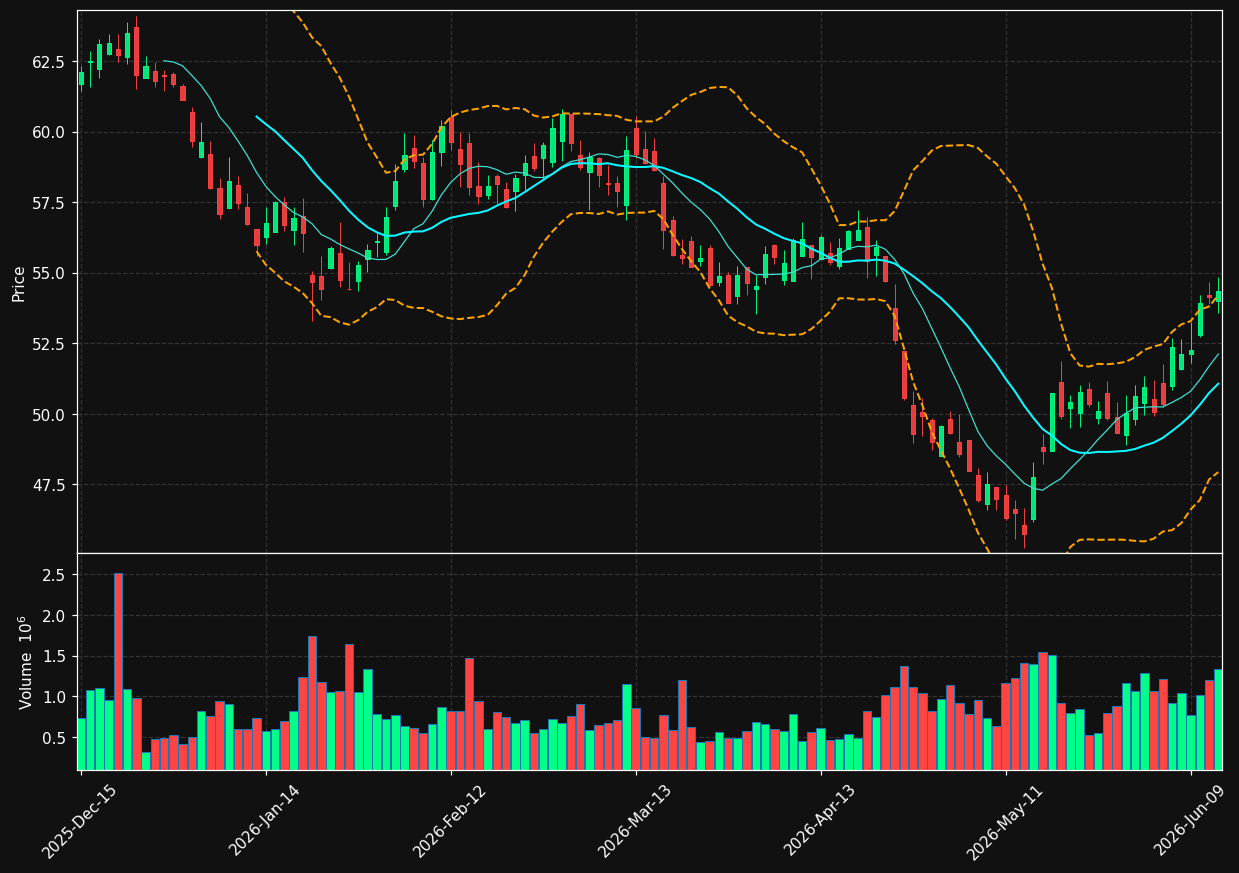Click the 60.0 price axis value
Viewport: 1239px width, 873px height.
[49, 132]
